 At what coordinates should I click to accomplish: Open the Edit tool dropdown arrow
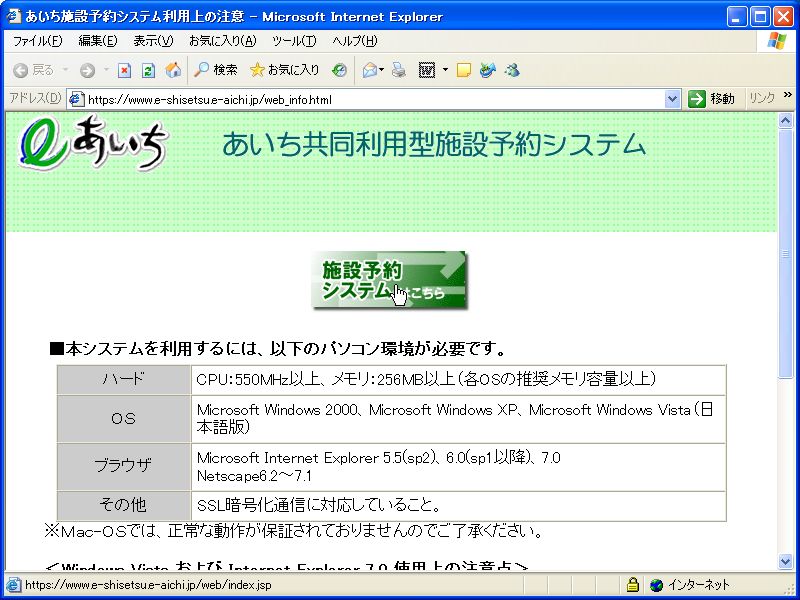(445, 70)
